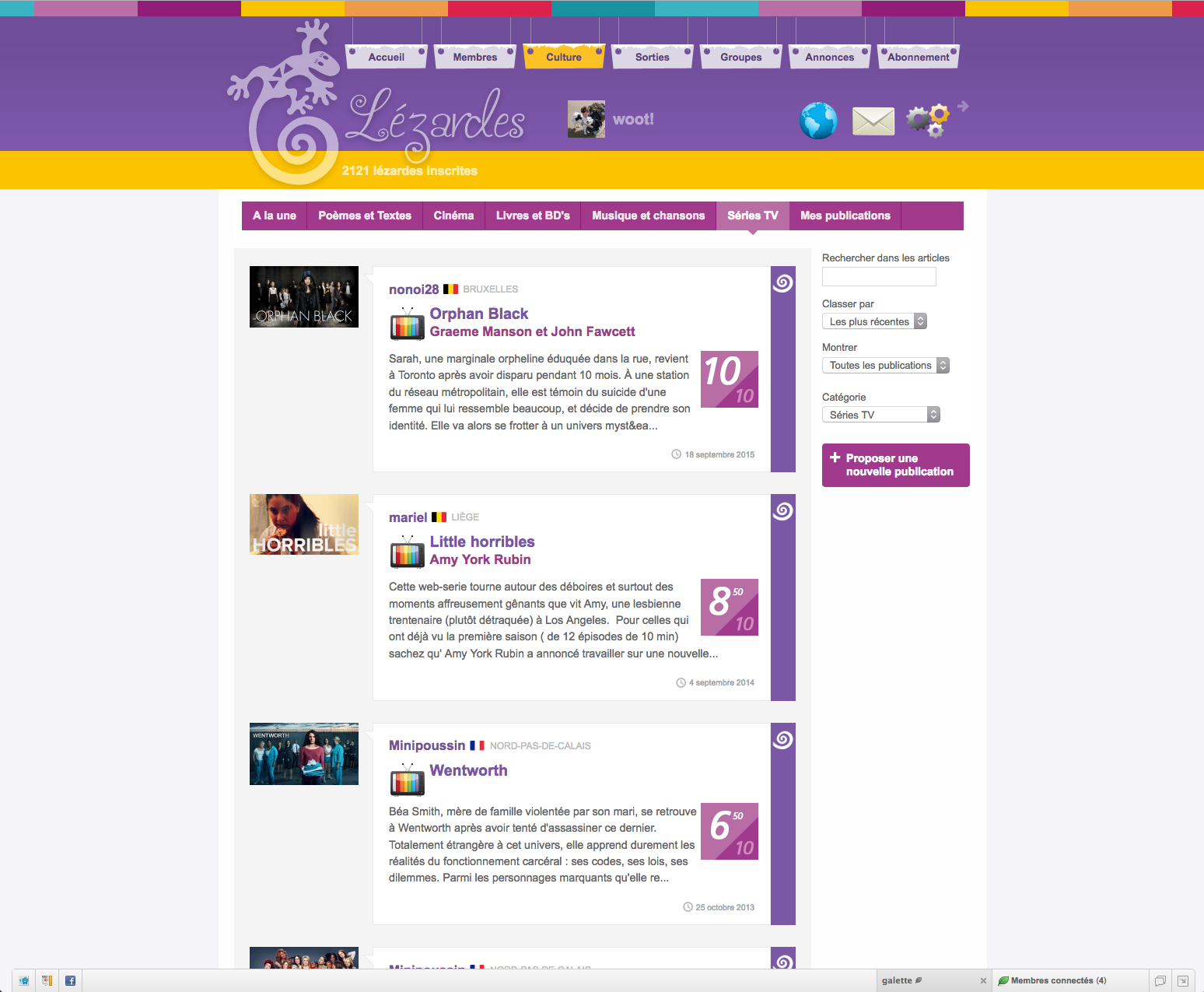Viewport: 1204px width, 992px height.
Task: Open the mariel member profile
Action: (408, 517)
